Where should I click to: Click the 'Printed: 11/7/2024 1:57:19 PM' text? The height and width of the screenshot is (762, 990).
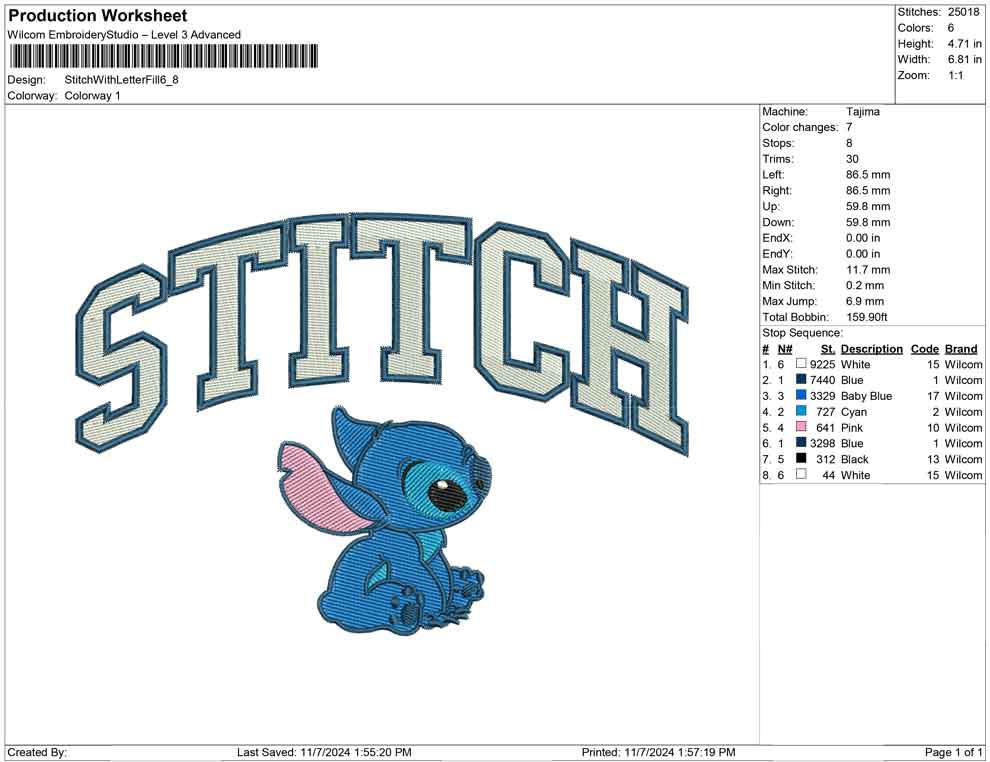point(659,752)
